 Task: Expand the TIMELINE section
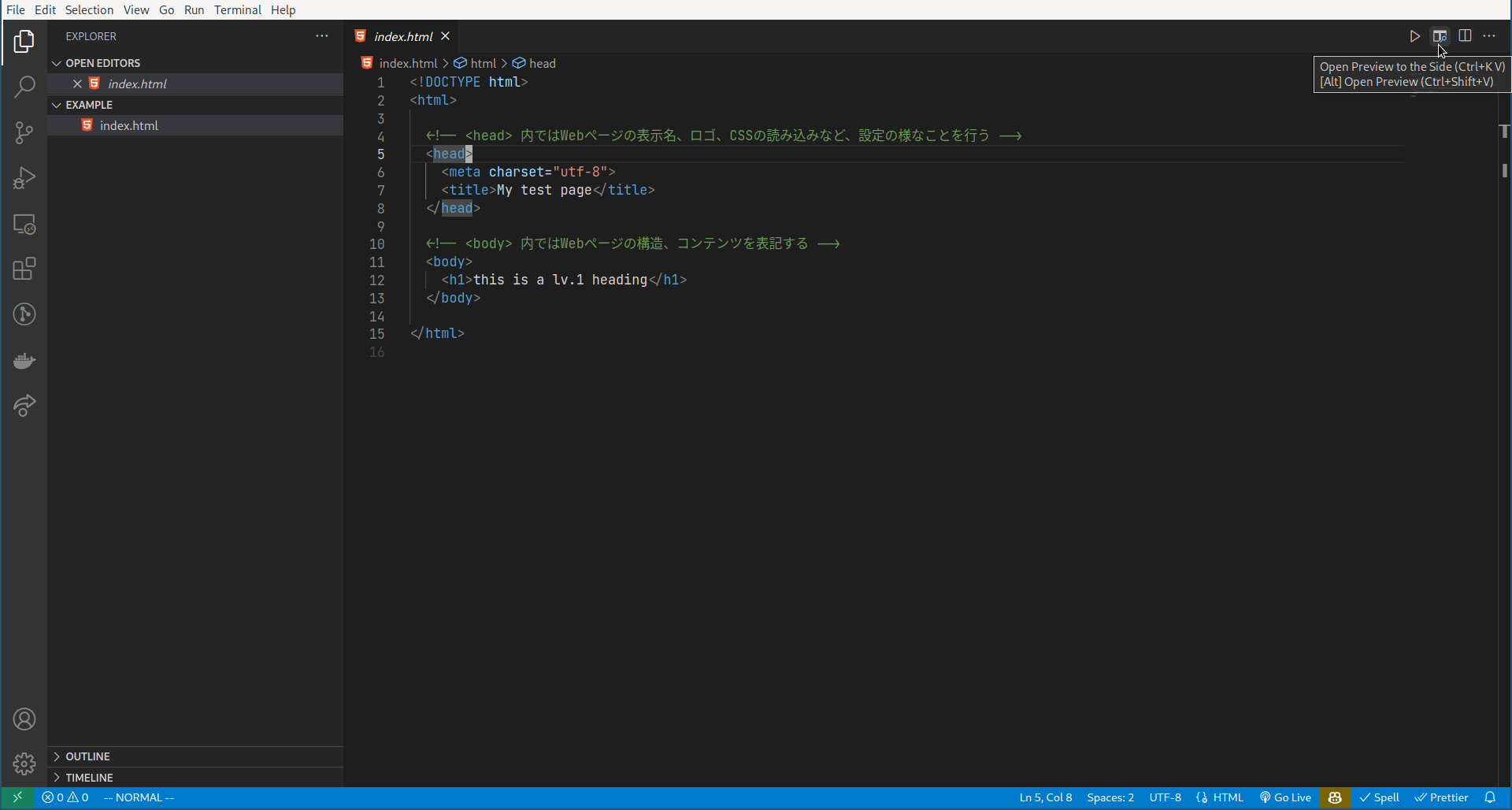pyautogui.click(x=89, y=777)
